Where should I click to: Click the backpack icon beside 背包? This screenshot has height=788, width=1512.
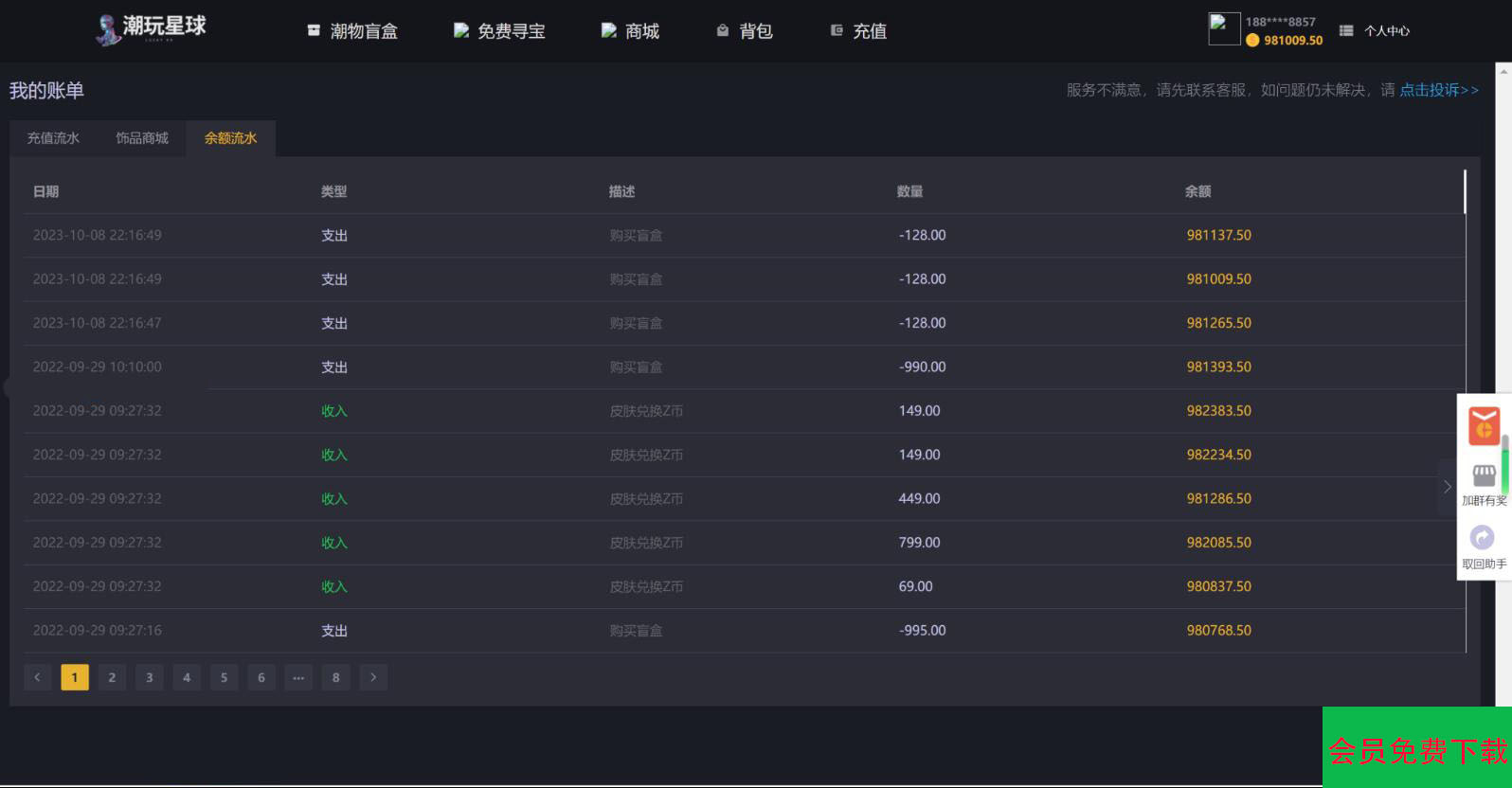click(x=723, y=31)
